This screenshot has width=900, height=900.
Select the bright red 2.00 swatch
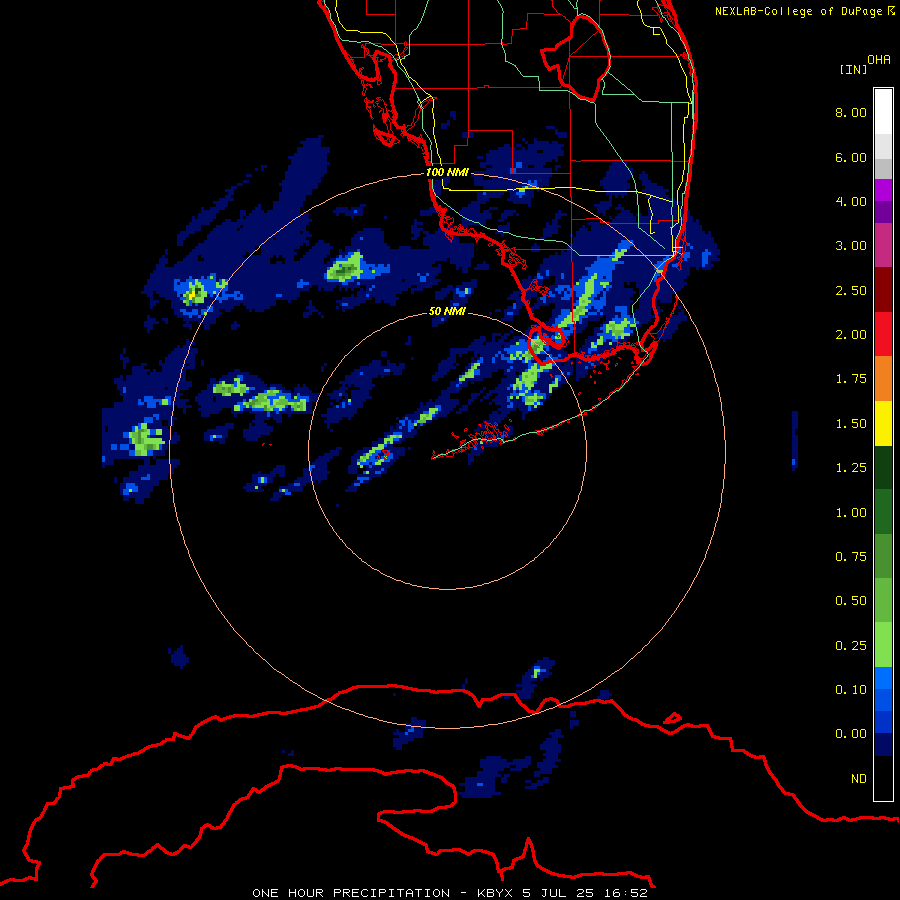coord(883,334)
